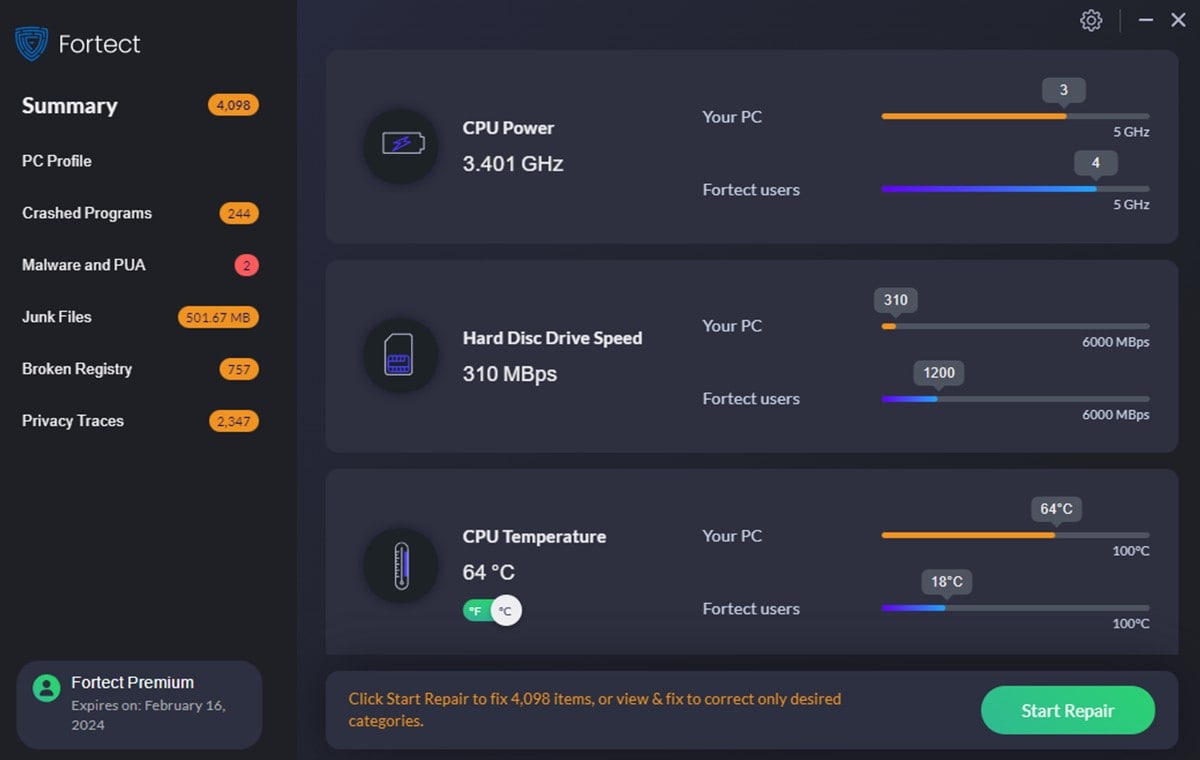Click the Your PC CPU Power bar
Image resolution: width=1200 pixels, height=760 pixels.
point(1015,116)
